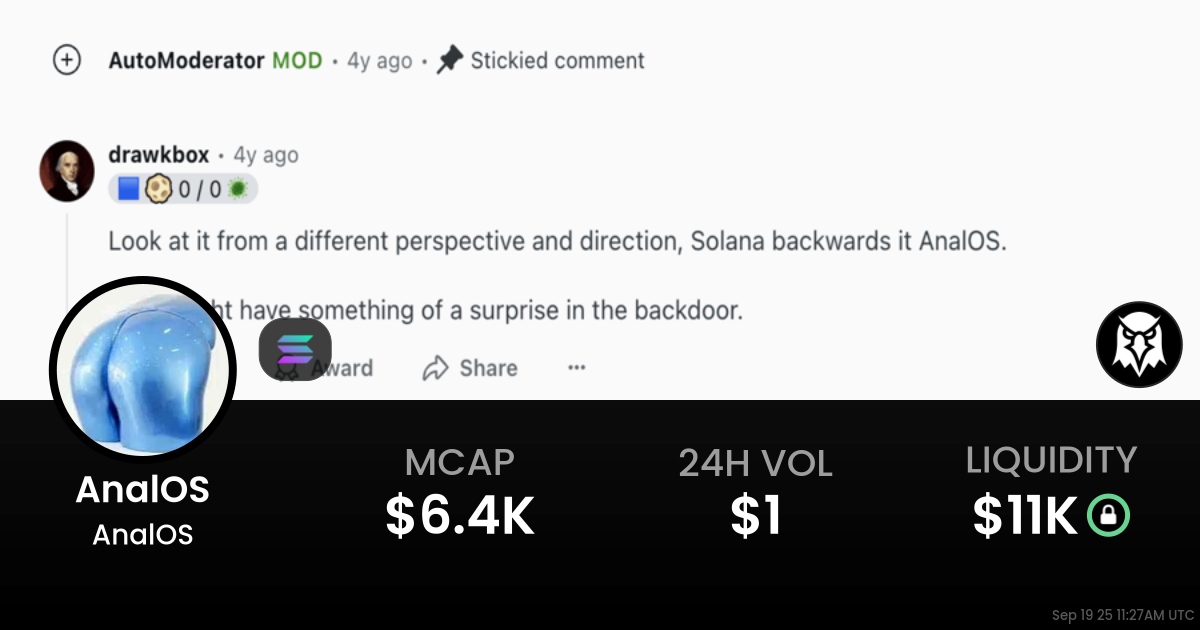The image size is (1200, 630).
Task: Click the green spiky flair icon
Action: click(238, 187)
